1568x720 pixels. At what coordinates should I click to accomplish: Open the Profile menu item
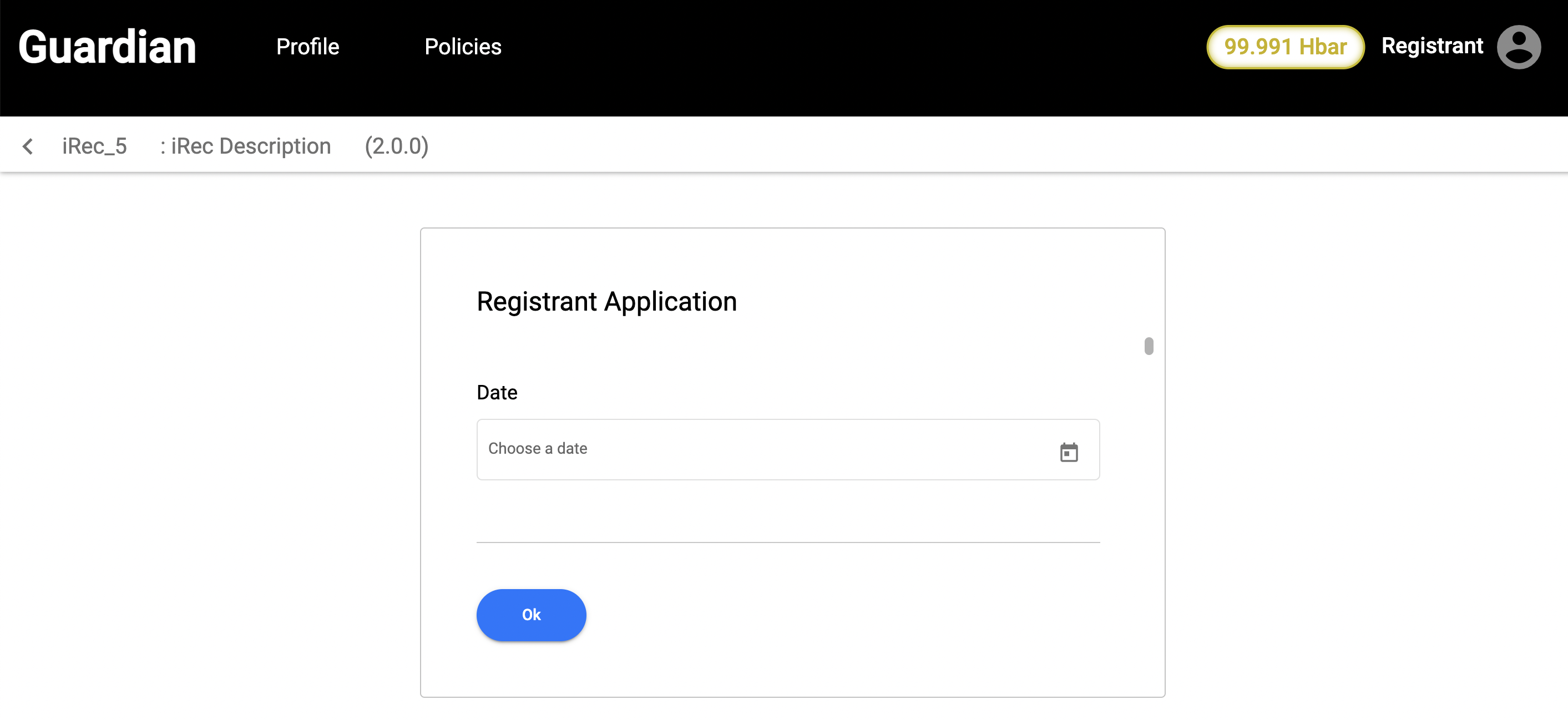click(307, 47)
